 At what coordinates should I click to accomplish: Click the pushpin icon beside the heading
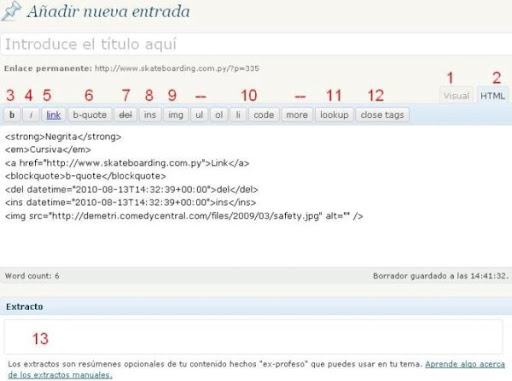point(11,11)
